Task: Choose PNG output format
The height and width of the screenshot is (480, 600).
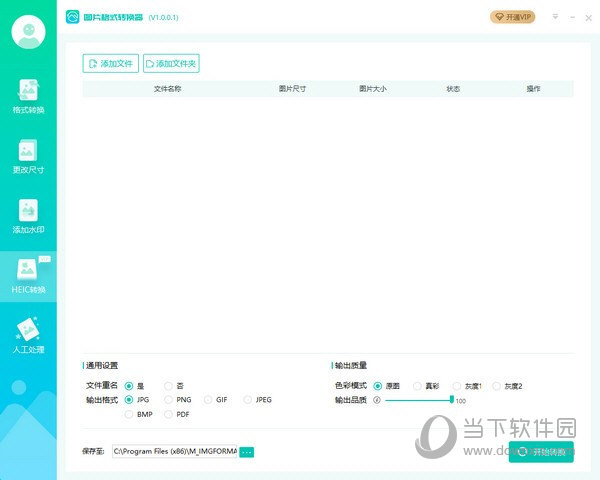Action: 178,400
